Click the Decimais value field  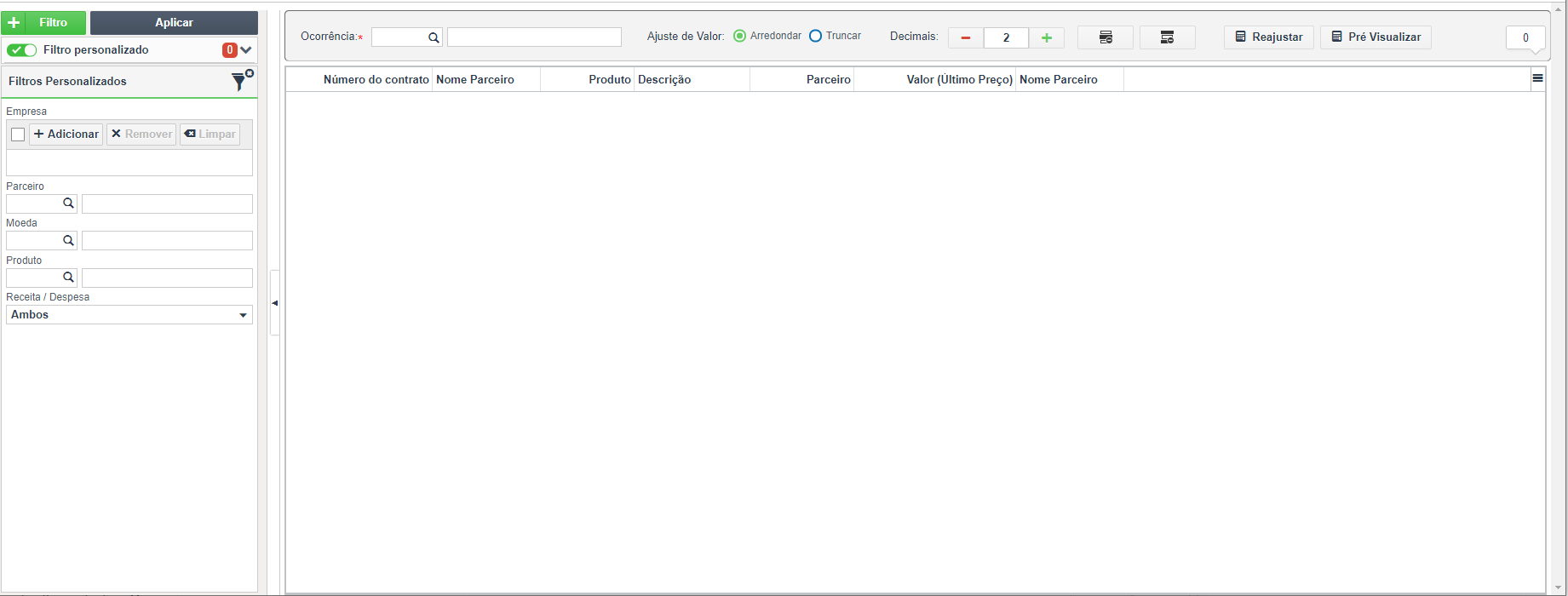click(x=1006, y=37)
